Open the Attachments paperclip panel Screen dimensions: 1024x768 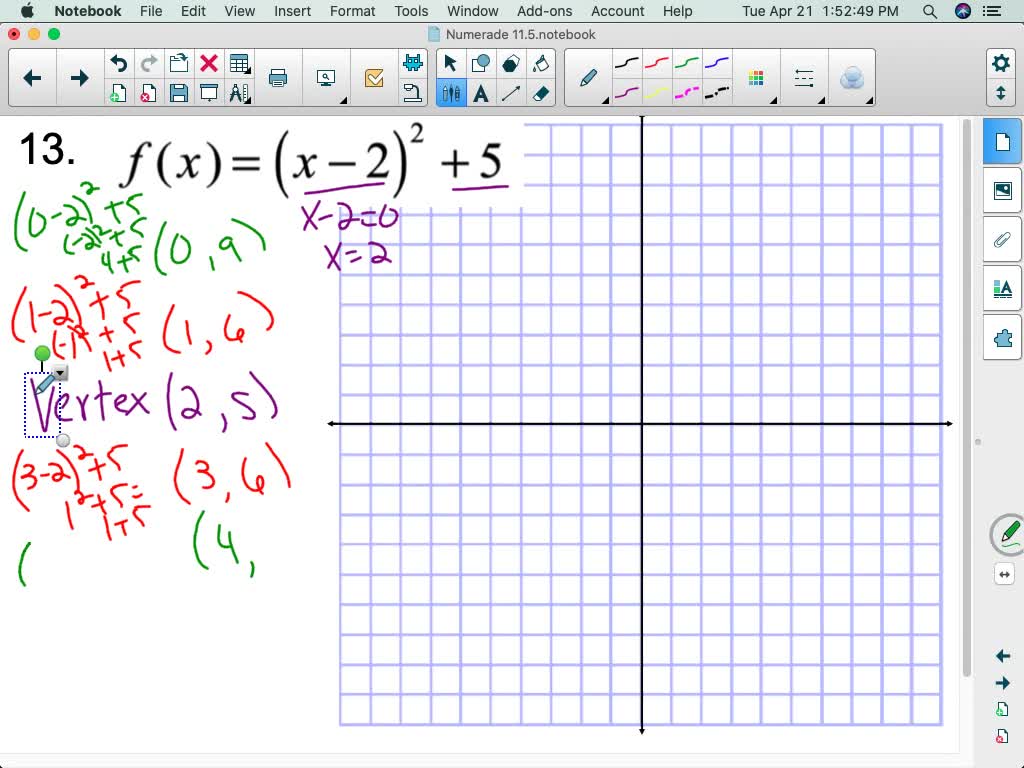pyautogui.click(x=1001, y=240)
